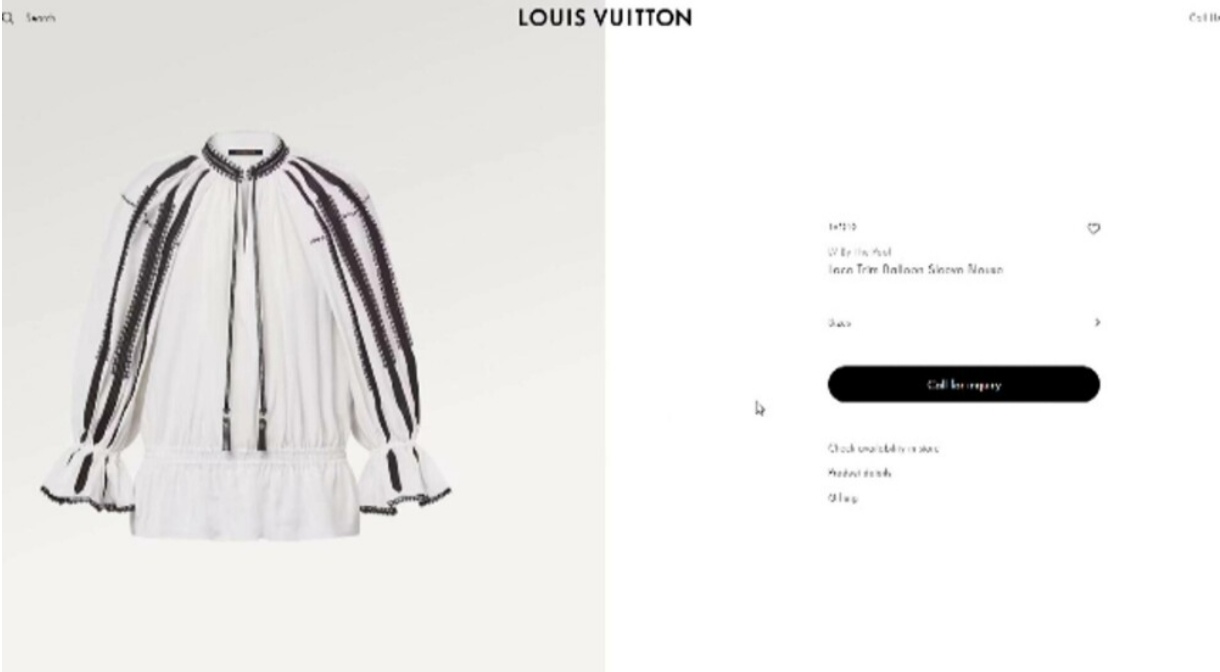The width and height of the screenshot is (1220, 672).
Task: Open the Gifting link
Action: click(x=842, y=498)
